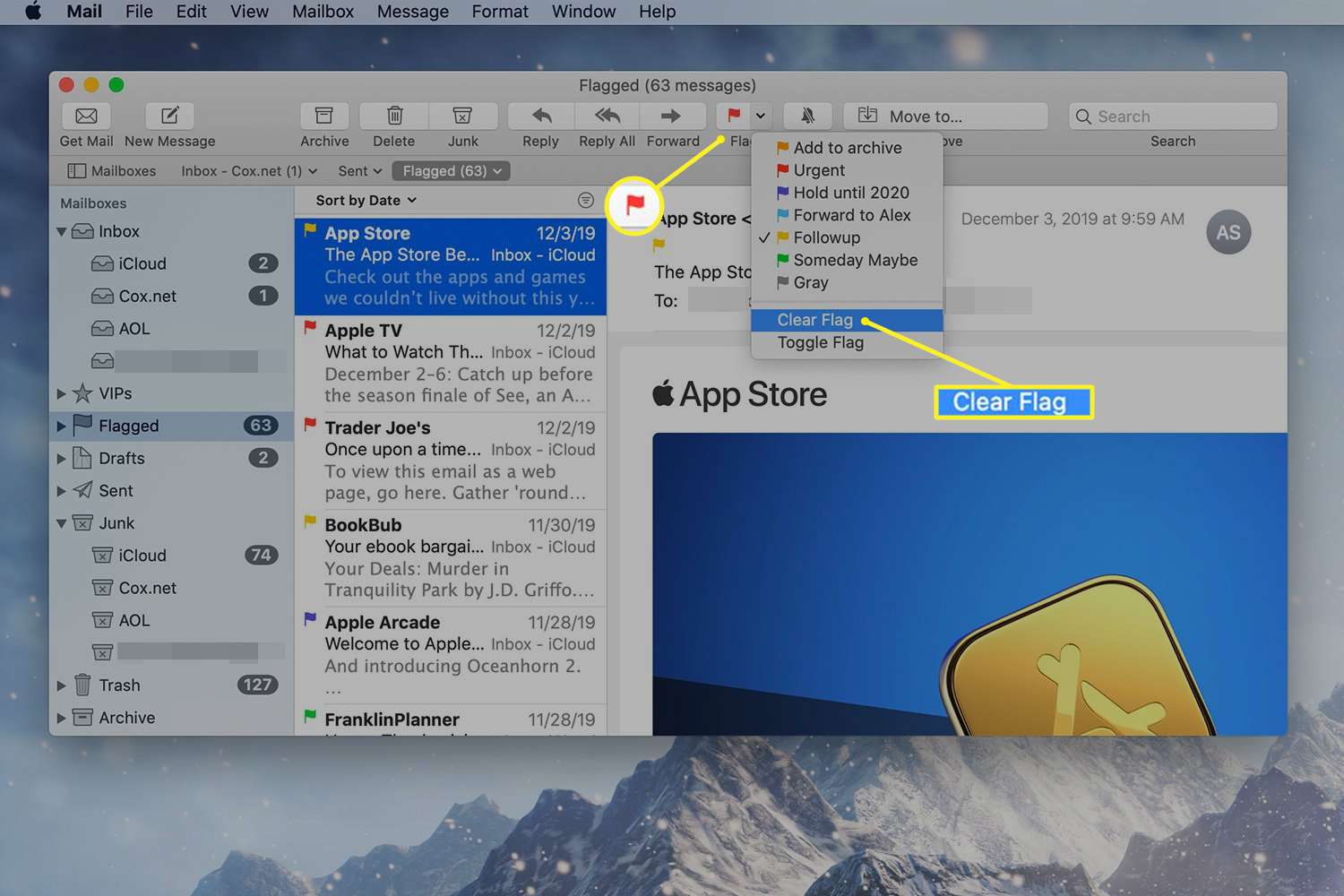
Task: Select the Cox.net inbox mailbox
Action: tap(172, 296)
